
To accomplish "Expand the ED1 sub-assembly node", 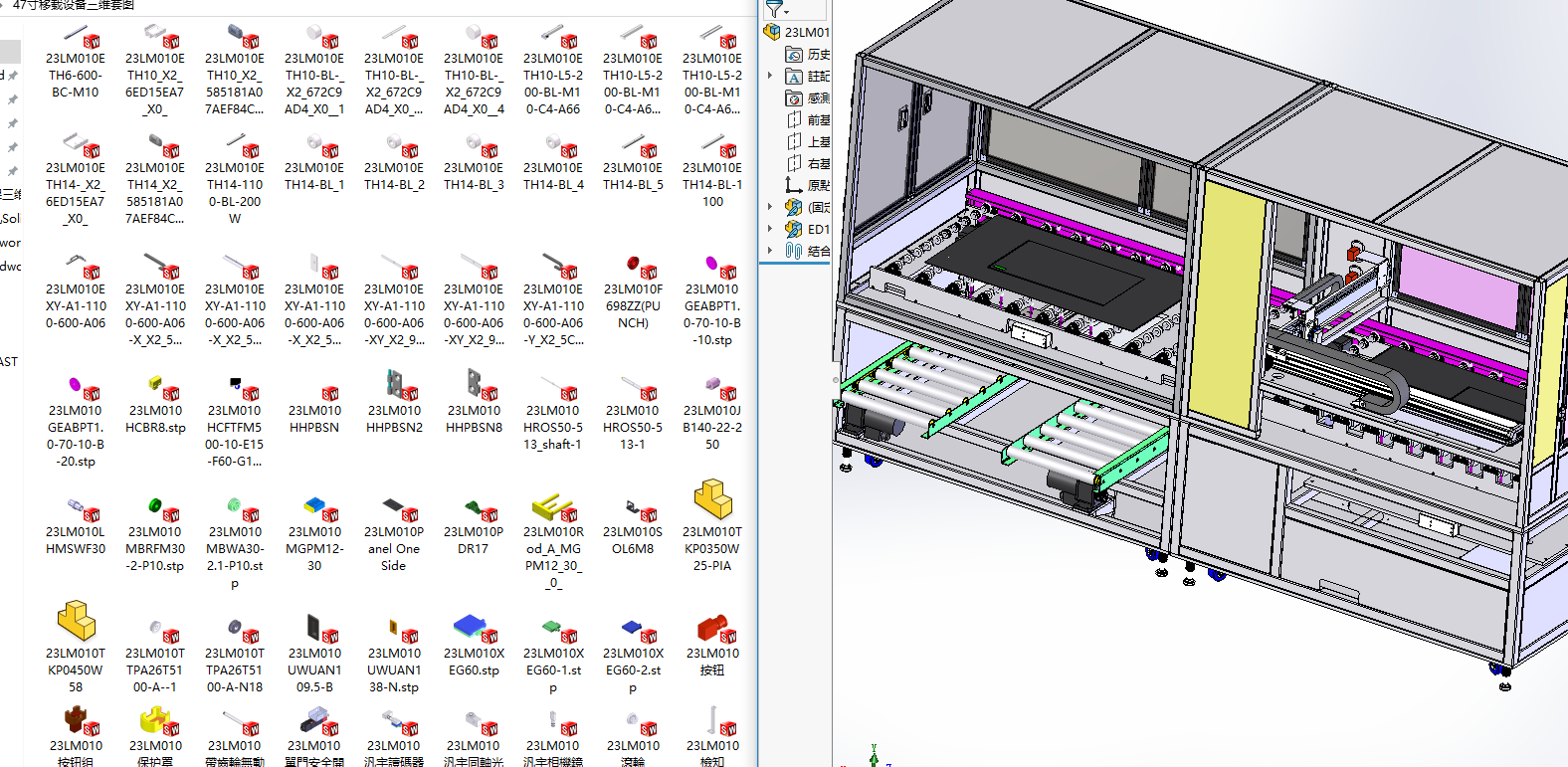I will pos(770,229).
